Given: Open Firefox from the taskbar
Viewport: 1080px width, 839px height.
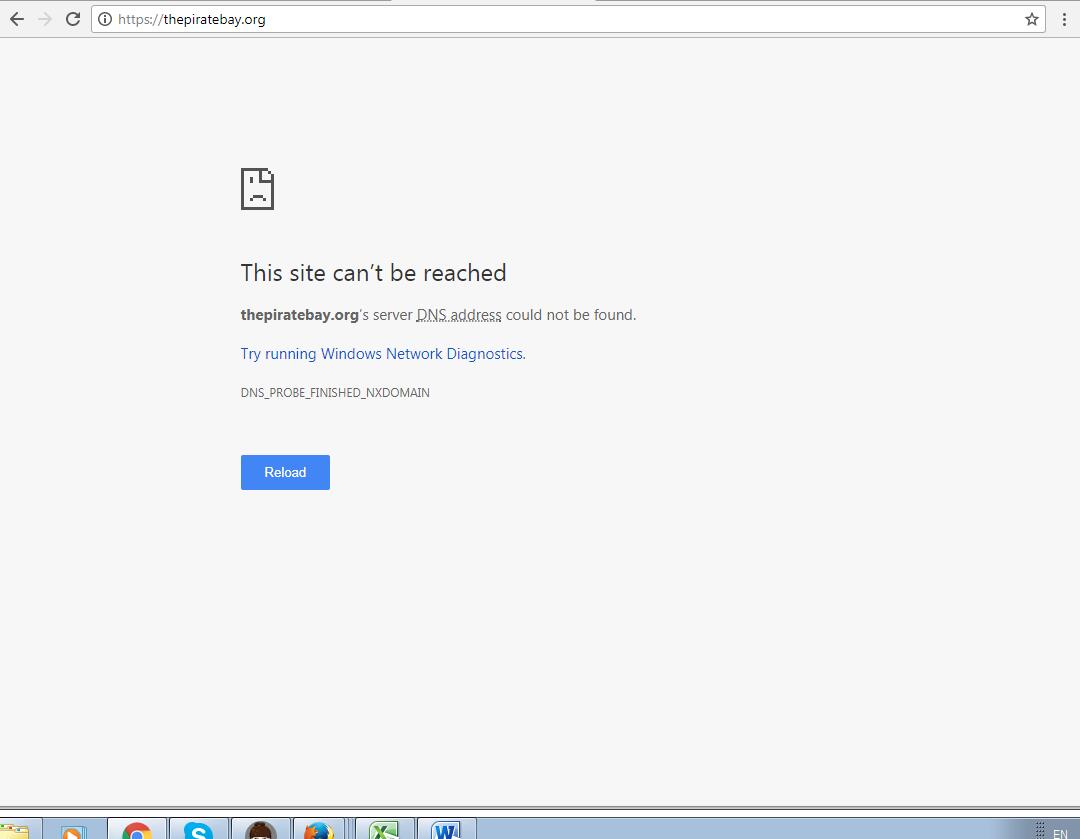Looking at the screenshot, I should click(319, 829).
